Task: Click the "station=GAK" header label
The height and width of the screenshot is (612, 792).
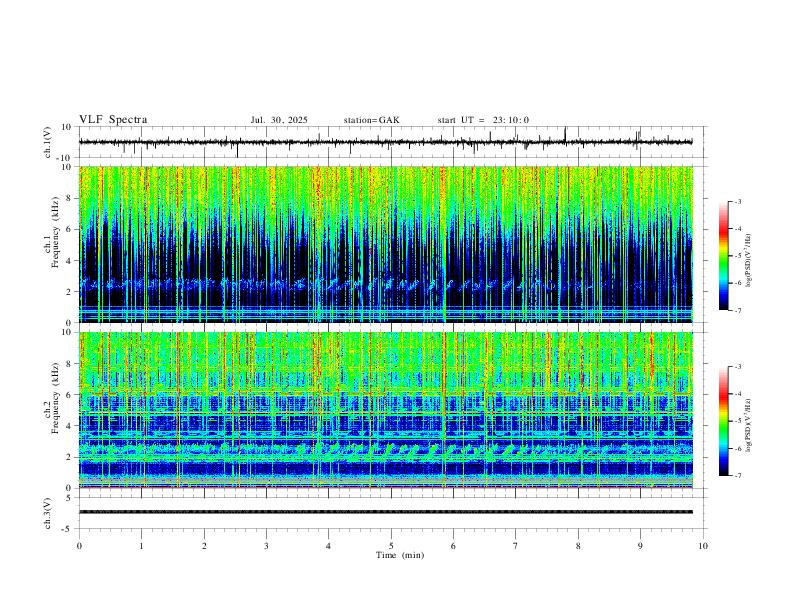Action: tap(371, 120)
